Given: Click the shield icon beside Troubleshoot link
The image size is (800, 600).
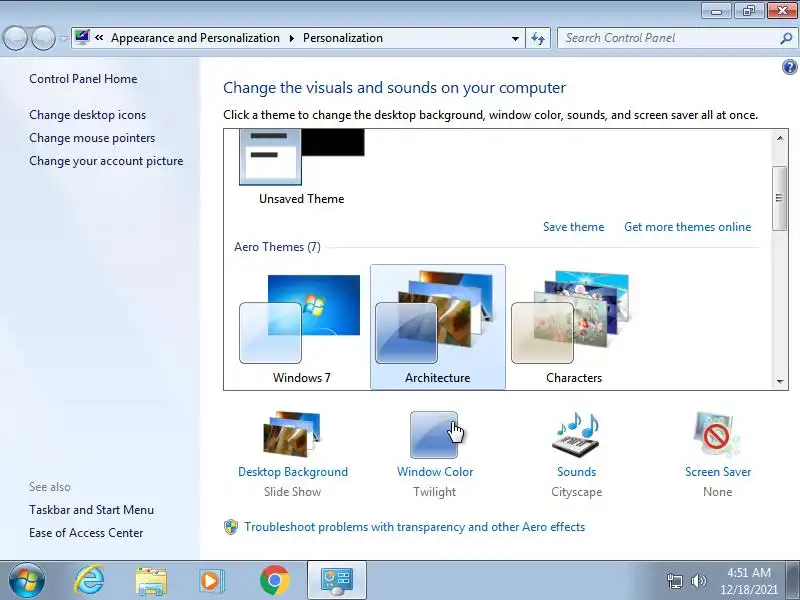Looking at the screenshot, I should coord(231,527).
